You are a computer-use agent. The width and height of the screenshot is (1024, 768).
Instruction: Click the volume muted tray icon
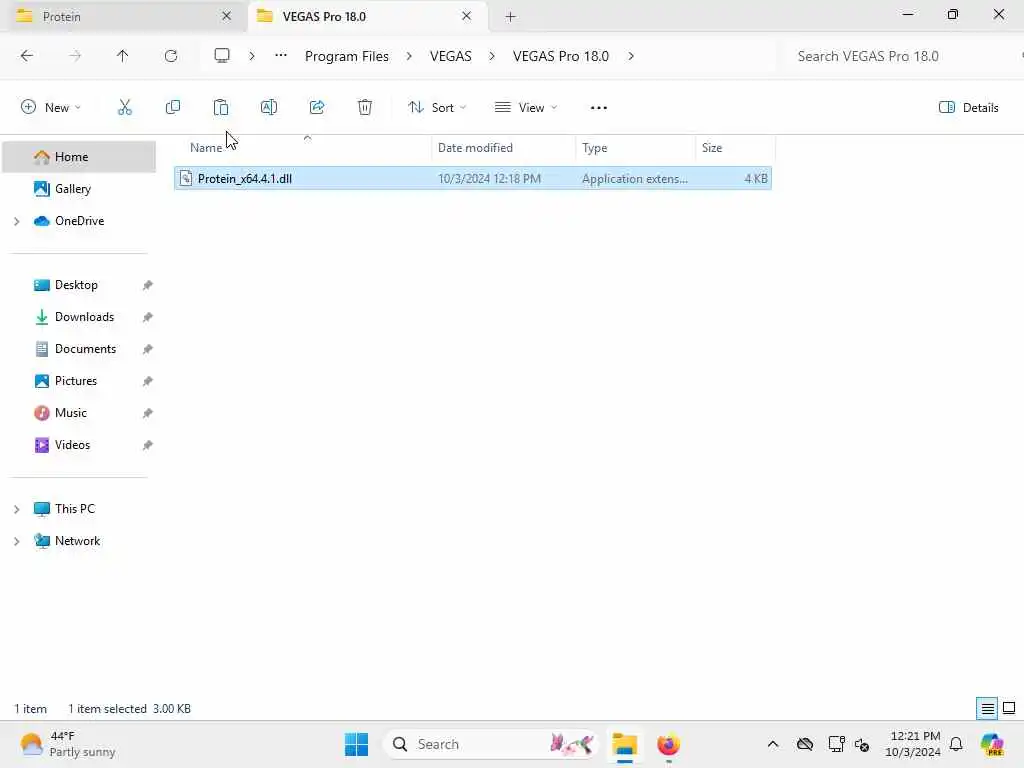tap(861, 744)
